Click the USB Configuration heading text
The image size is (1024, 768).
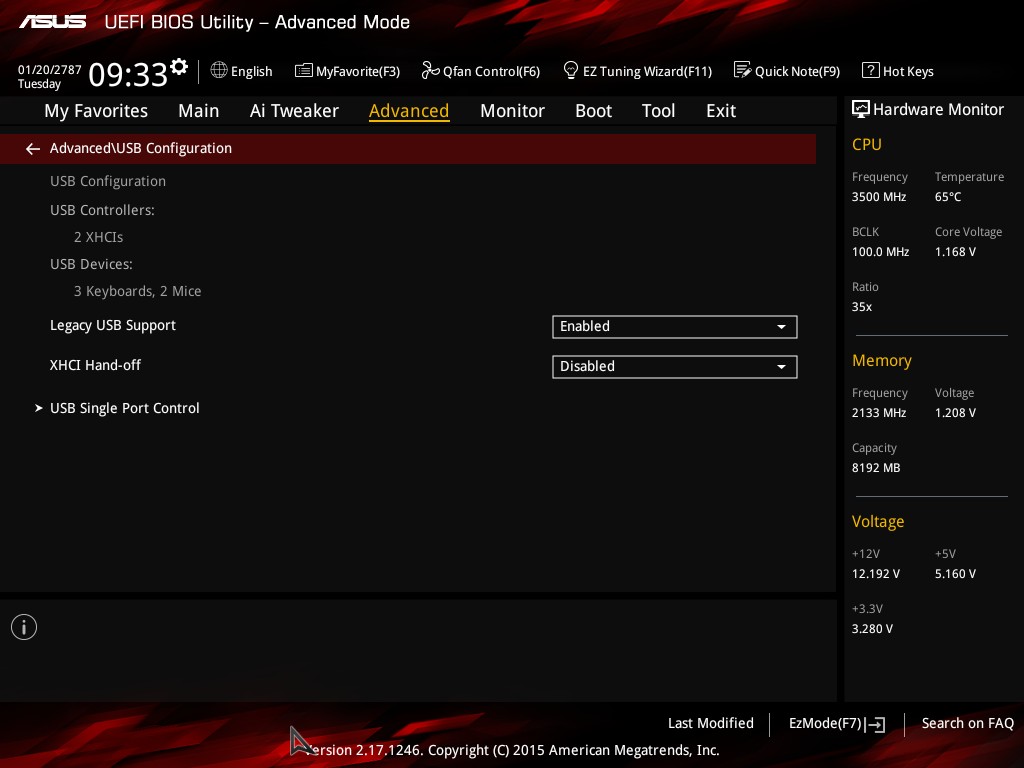tap(108, 182)
